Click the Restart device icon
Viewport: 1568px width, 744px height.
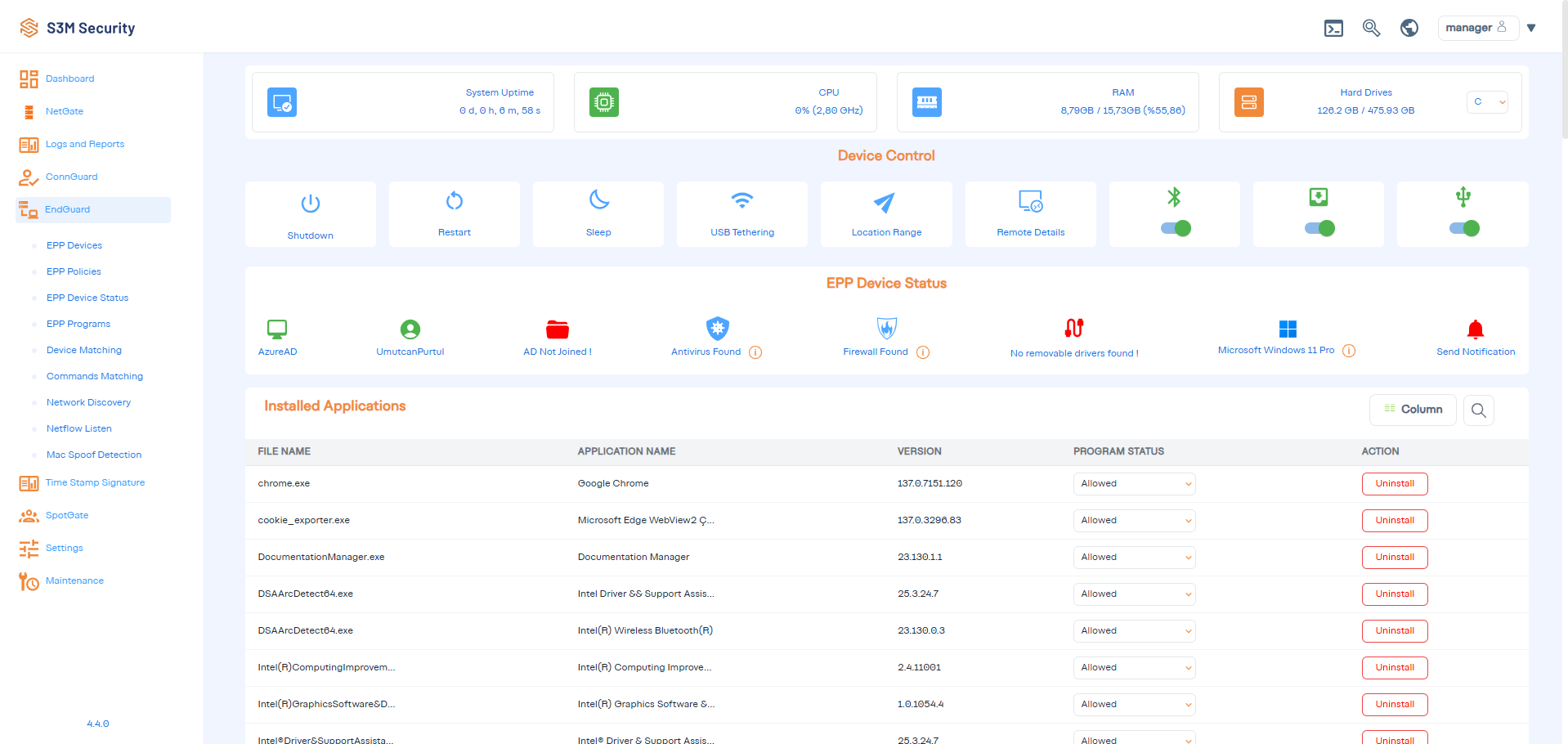click(455, 200)
